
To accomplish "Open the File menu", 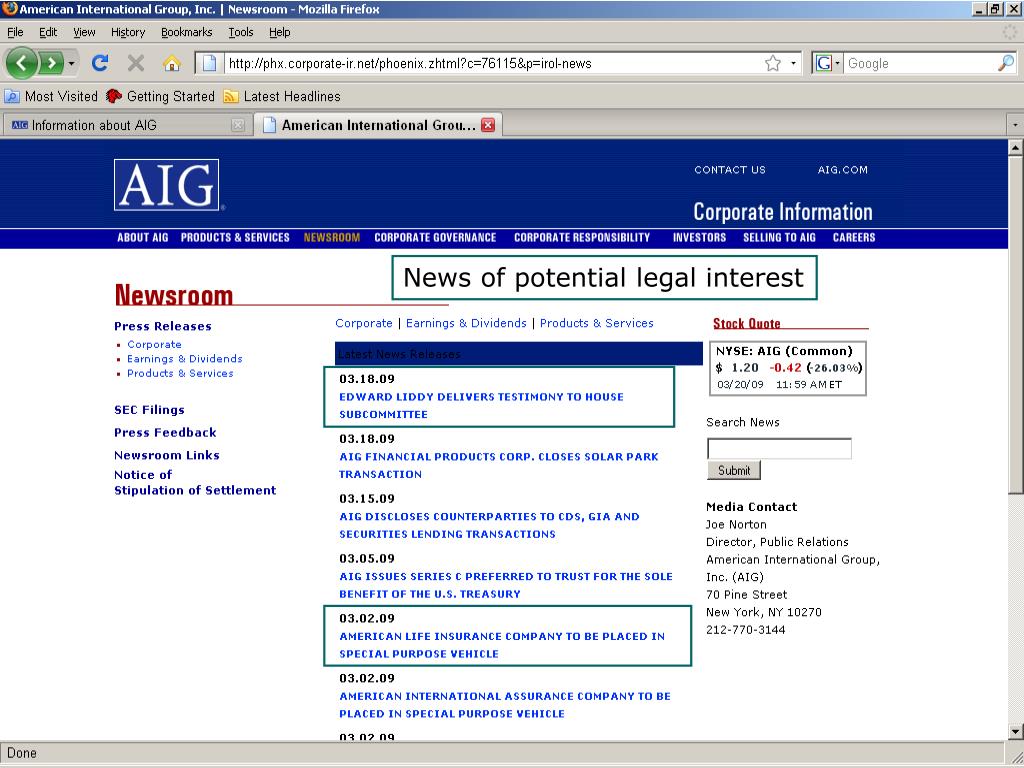I will (x=15, y=32).
